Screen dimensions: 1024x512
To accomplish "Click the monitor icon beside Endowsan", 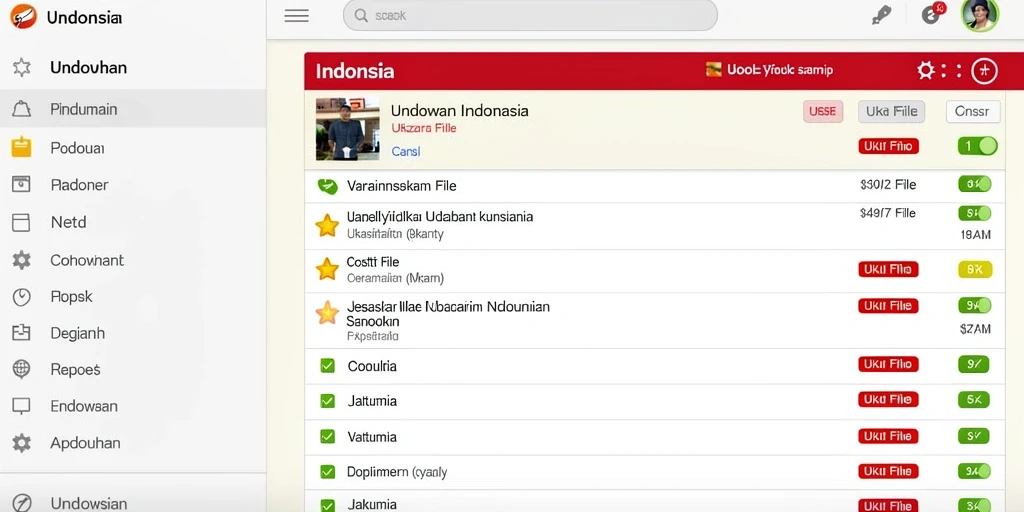I will (22, 406).
